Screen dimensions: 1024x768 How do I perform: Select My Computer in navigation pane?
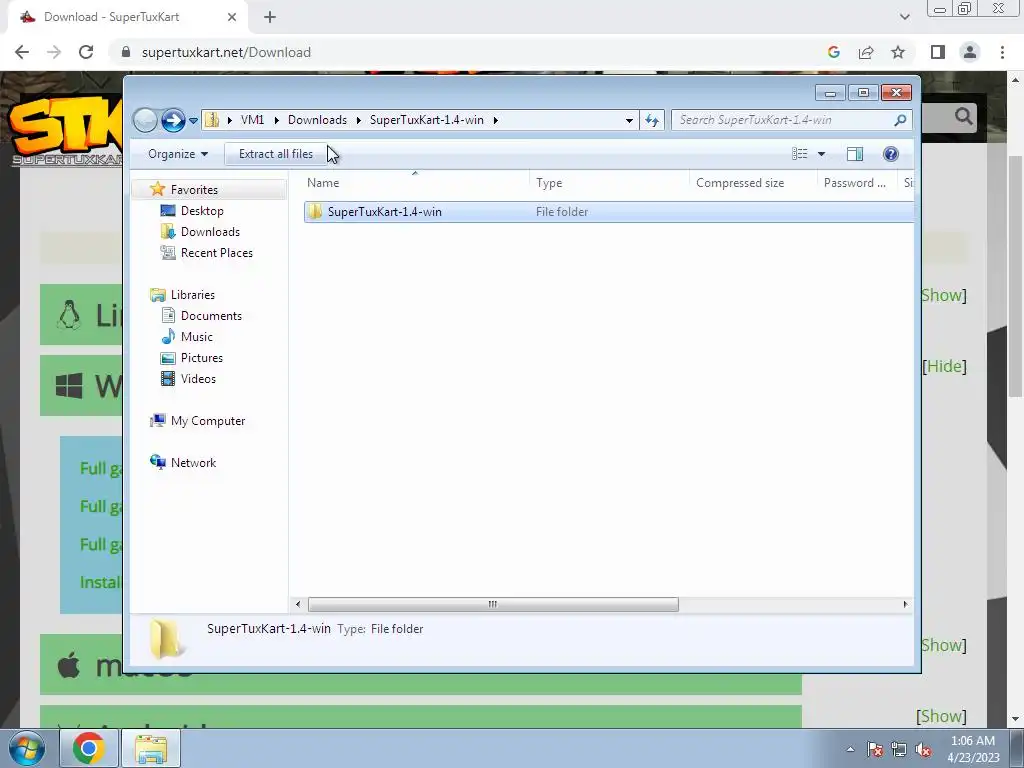click(208, 421)
